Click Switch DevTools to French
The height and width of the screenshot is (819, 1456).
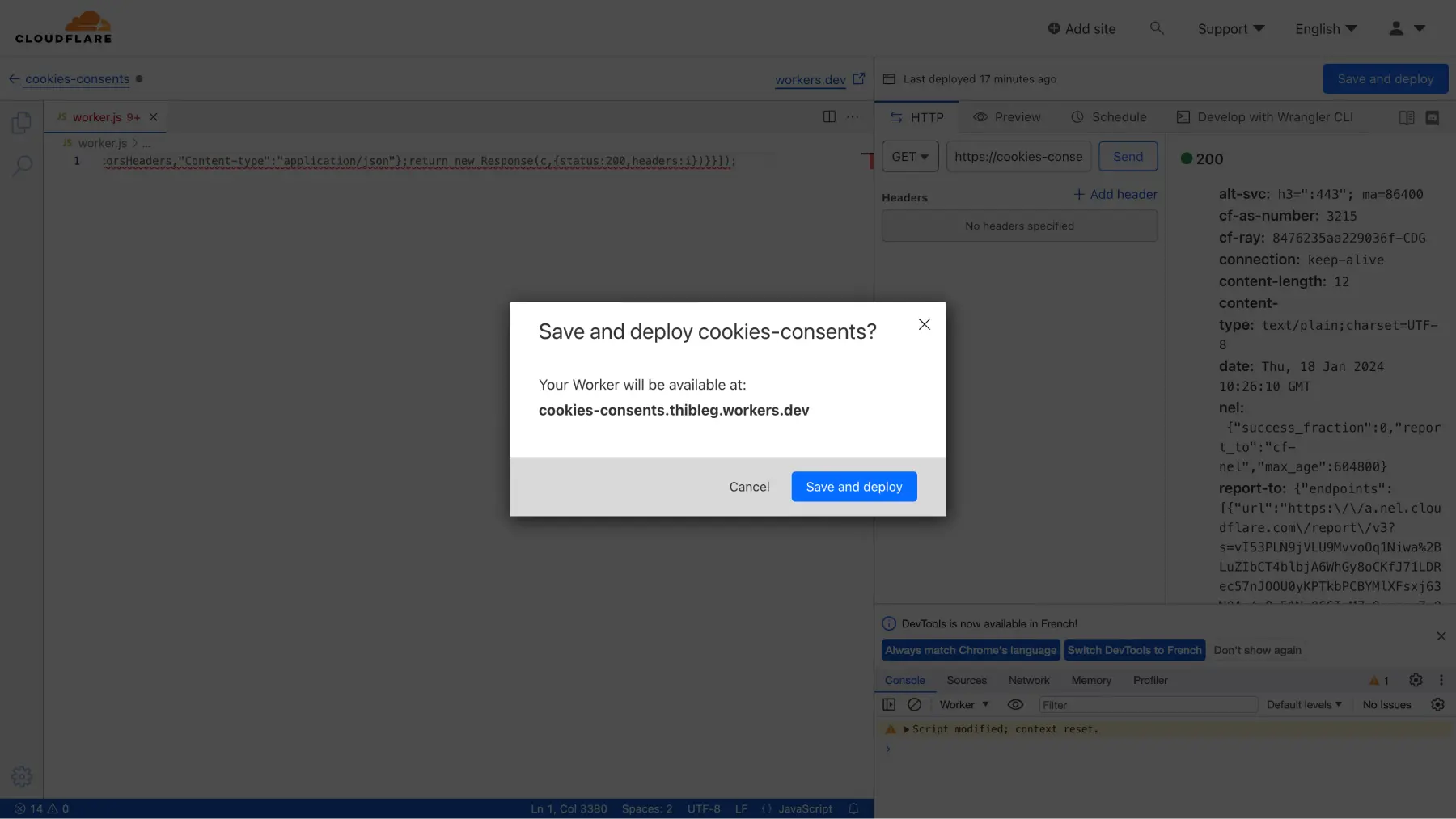pos(1134,650)
